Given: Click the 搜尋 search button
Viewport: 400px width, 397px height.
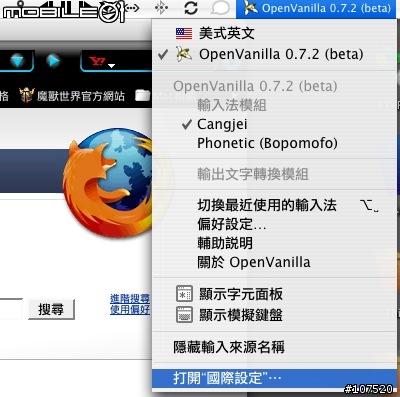Looking at the screenshot, I should (x=51, y=310).
